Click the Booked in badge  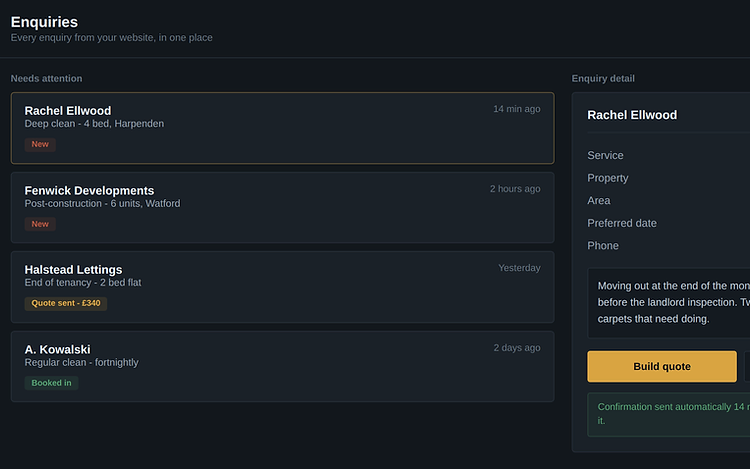click(51, 383)
